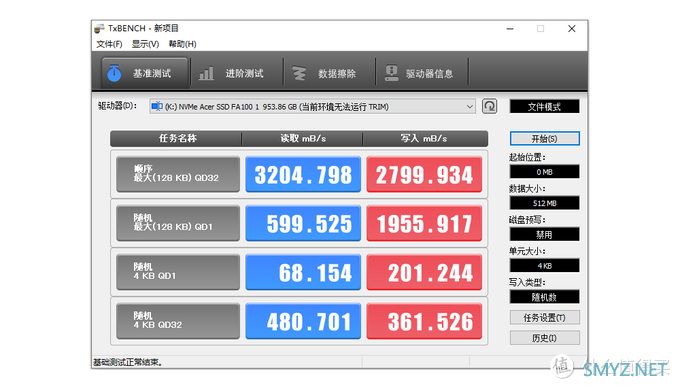
Task: Click the 512 MB data size field
Action: click(544, 203)
